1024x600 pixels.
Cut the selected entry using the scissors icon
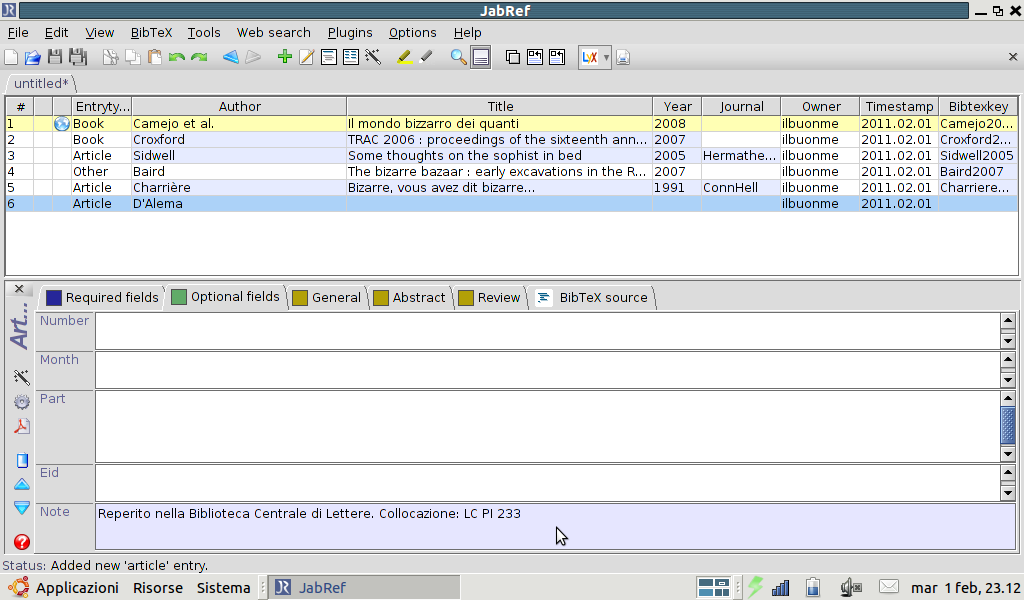(110, 57)
